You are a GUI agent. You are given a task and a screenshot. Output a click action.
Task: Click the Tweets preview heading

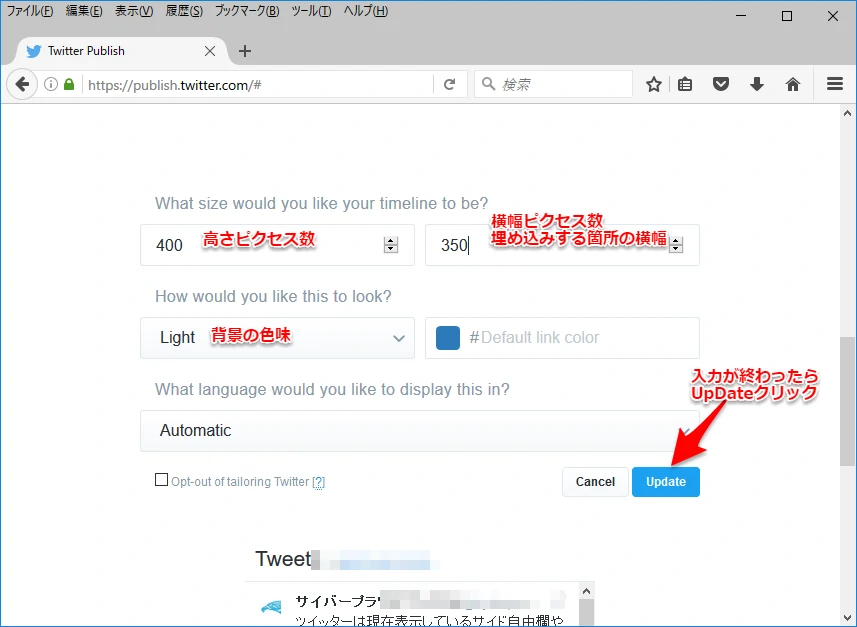[283, 559]
